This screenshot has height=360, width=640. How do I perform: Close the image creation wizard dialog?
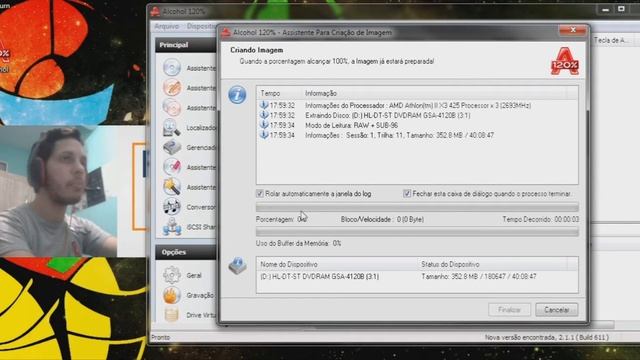tap(573, 30)
